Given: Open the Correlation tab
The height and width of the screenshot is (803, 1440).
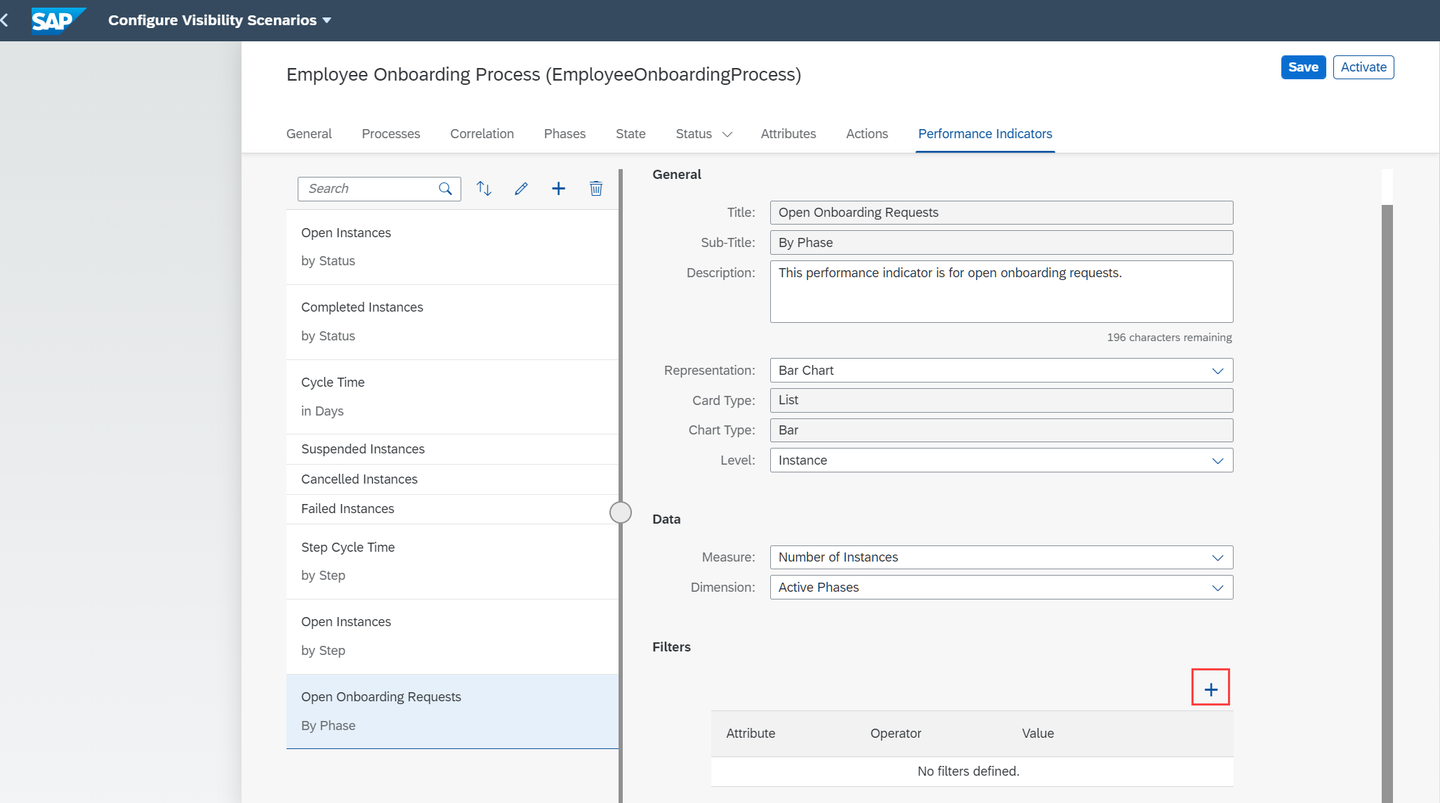Looking at the screenshot, I should 482,134.
